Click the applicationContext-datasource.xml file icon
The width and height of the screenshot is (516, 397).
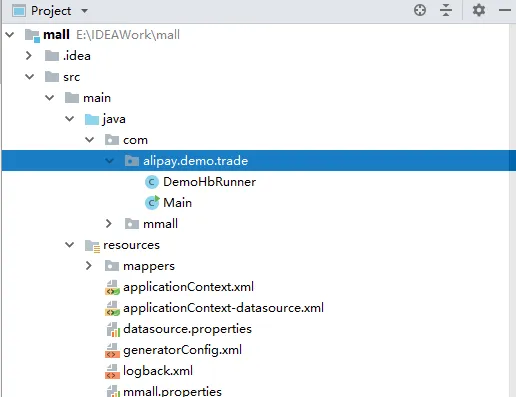(112, 308)
